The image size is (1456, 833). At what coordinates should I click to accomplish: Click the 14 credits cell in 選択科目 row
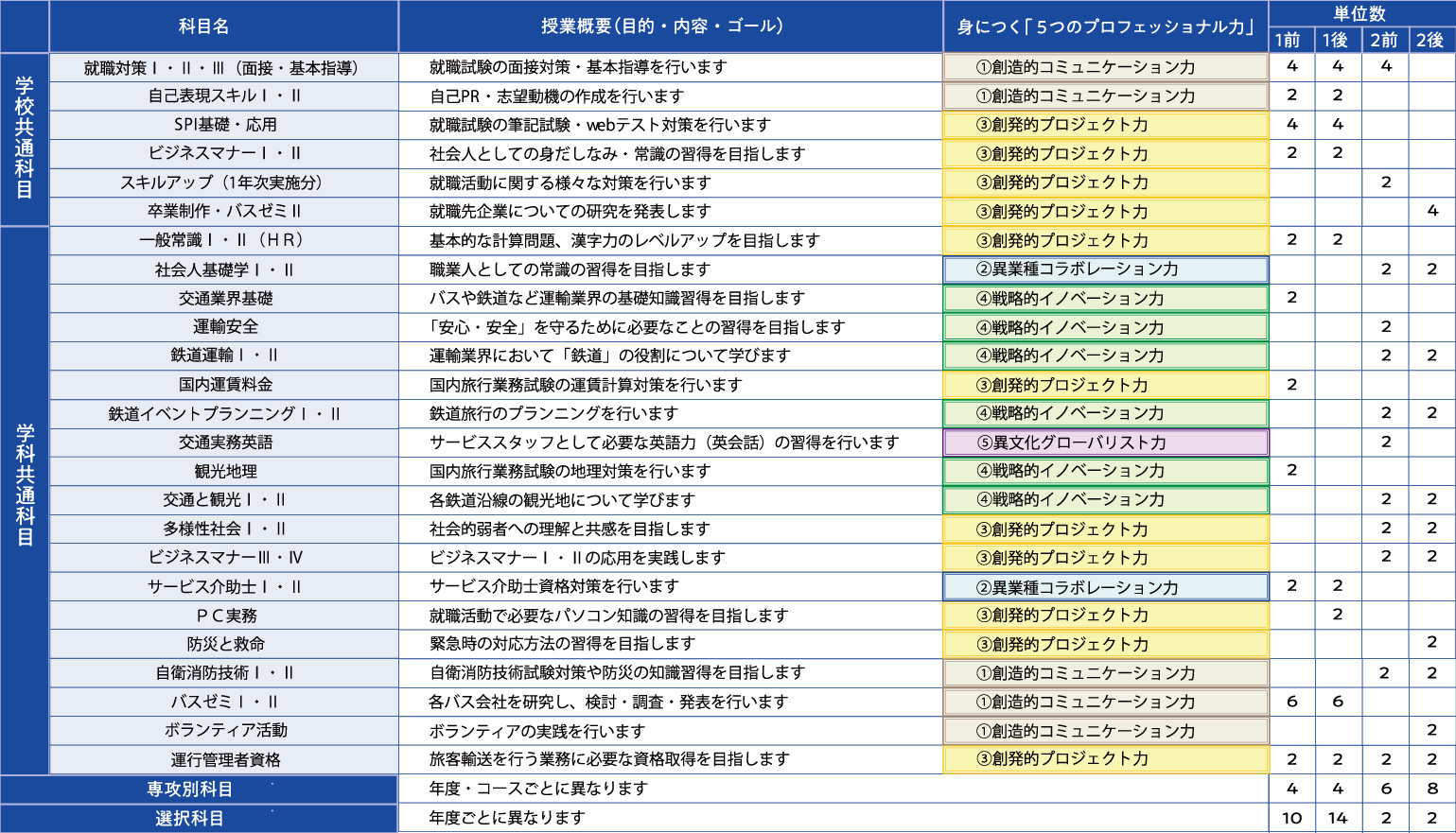pos(1337,818)
